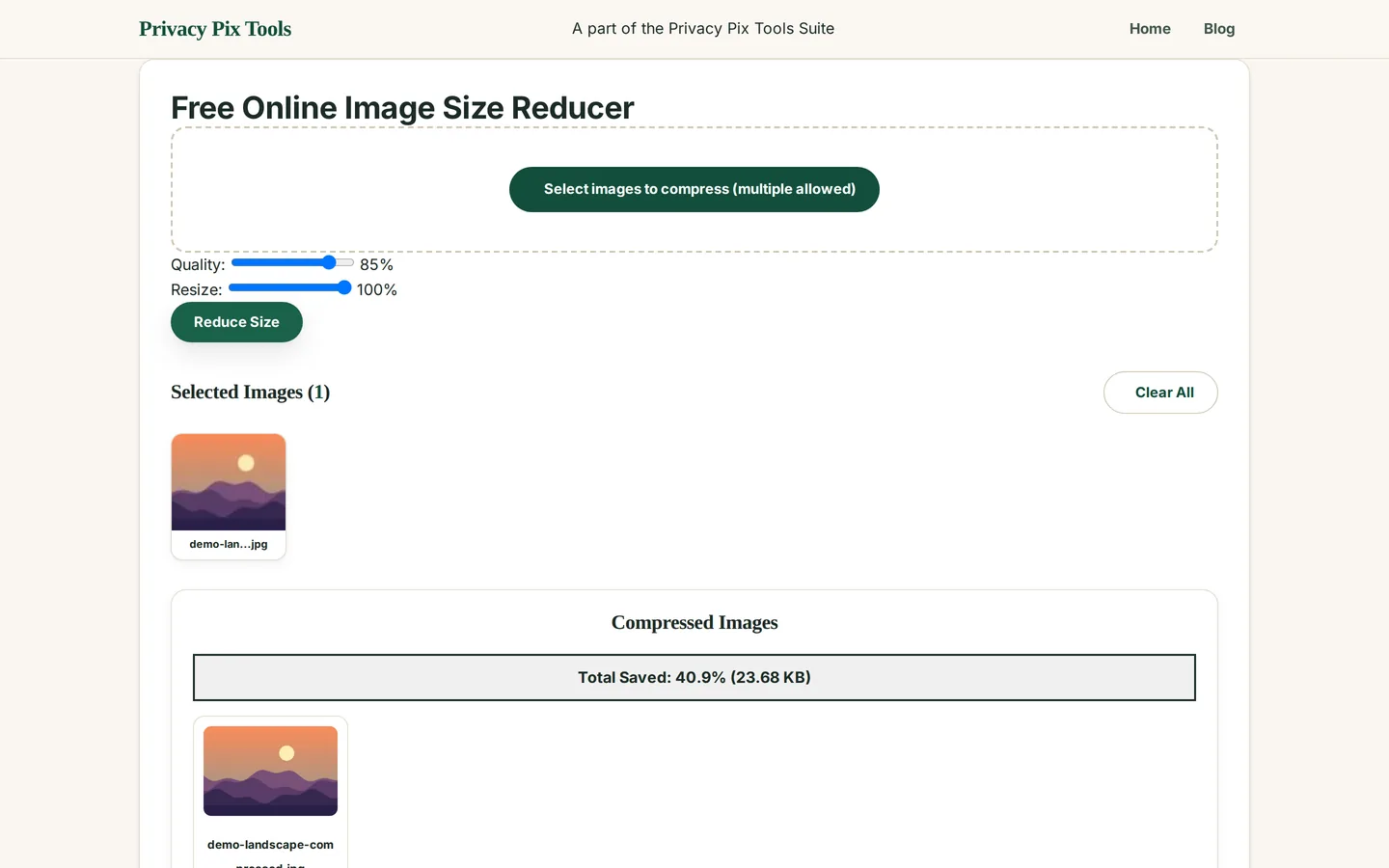
Task: Open the Privacy Pix Tools logo link
Action: coord(215,29)
